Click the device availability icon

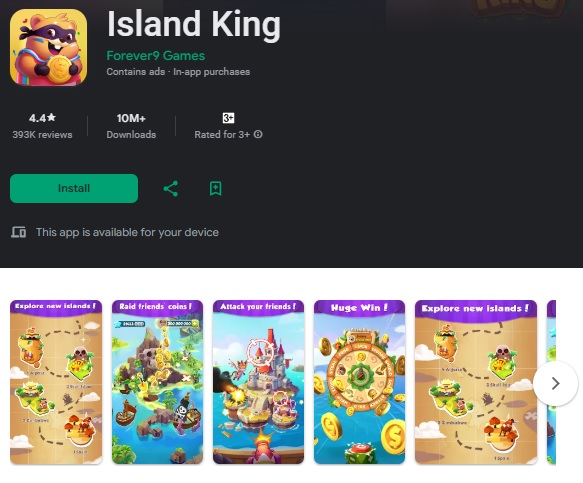[x=18, y=232]
